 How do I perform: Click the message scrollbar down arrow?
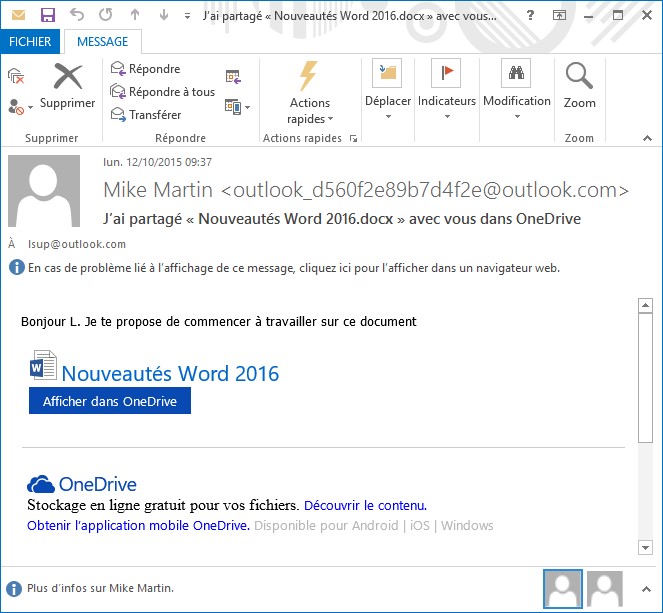click(x=645, y=547)
